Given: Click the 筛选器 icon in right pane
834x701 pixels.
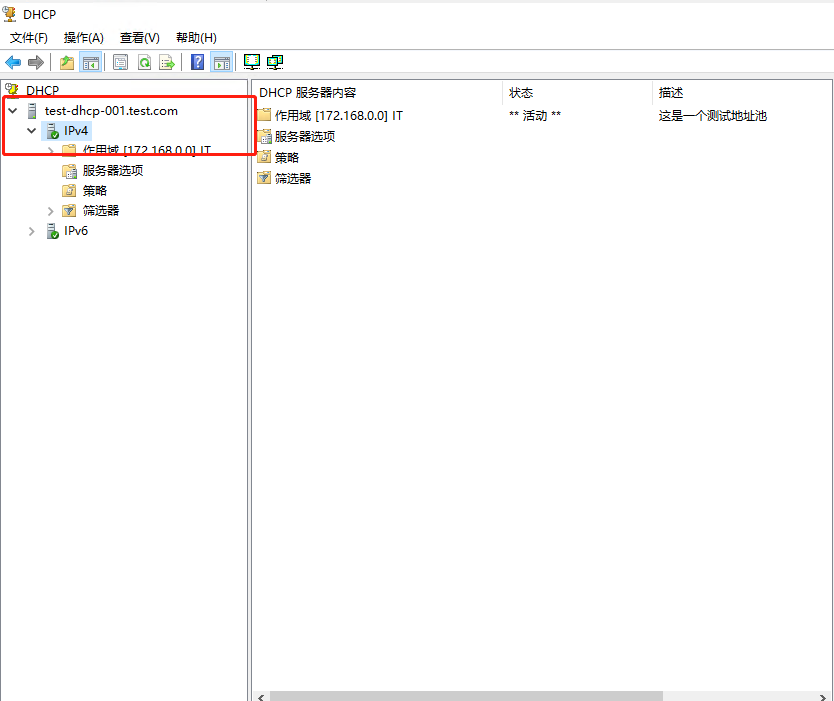Looking at the screenshot, I should [x=264, y=178].
